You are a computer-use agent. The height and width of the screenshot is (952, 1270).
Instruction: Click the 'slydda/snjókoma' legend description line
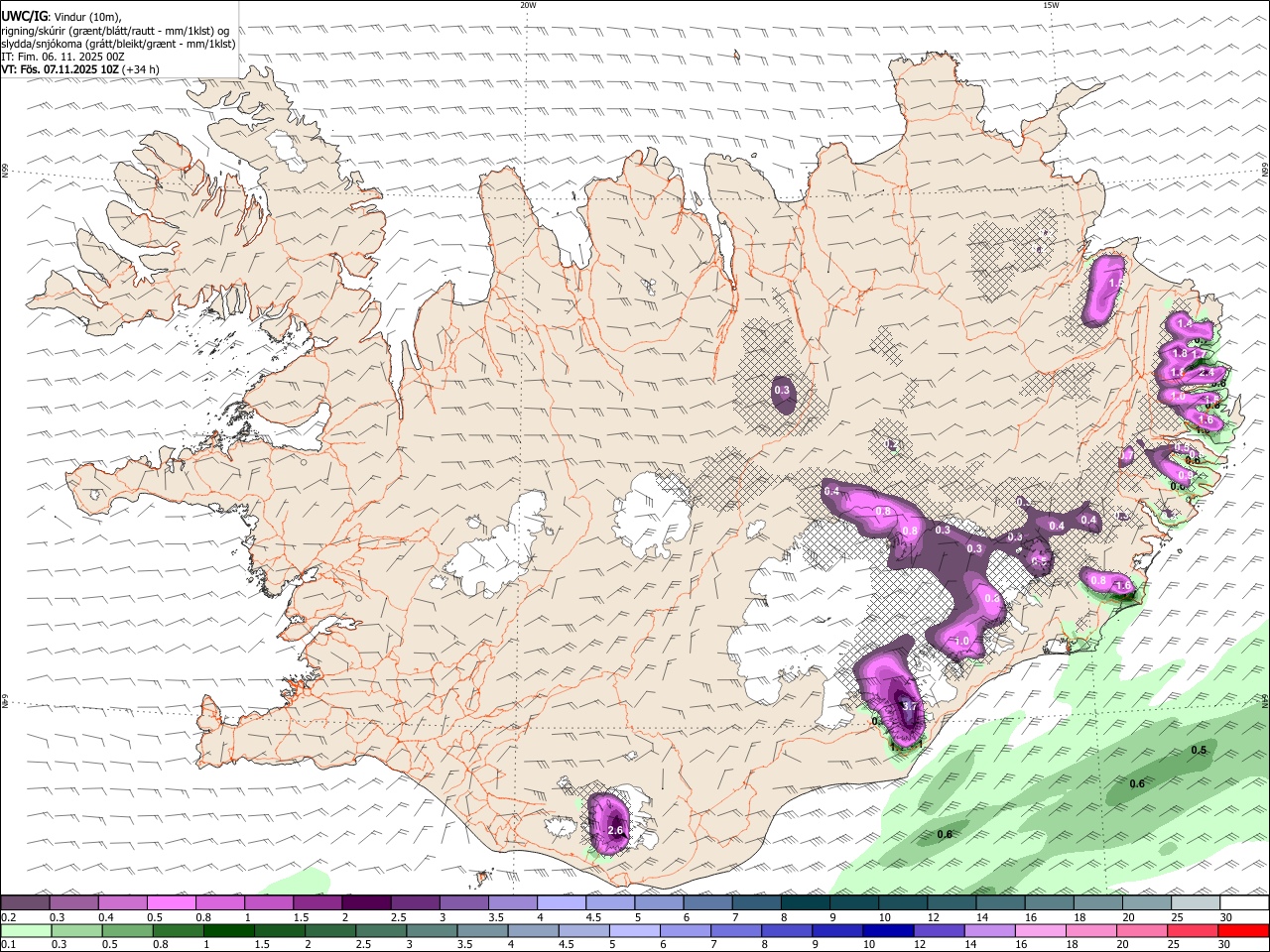119,44
